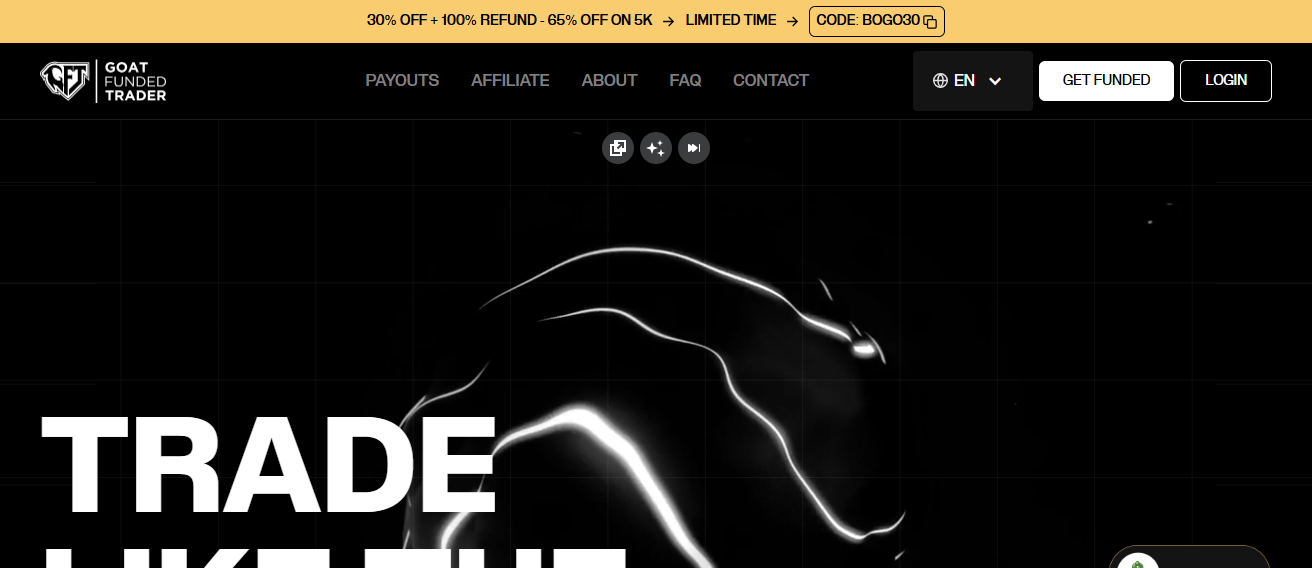Click the pop-out window overlay icon

618,148
